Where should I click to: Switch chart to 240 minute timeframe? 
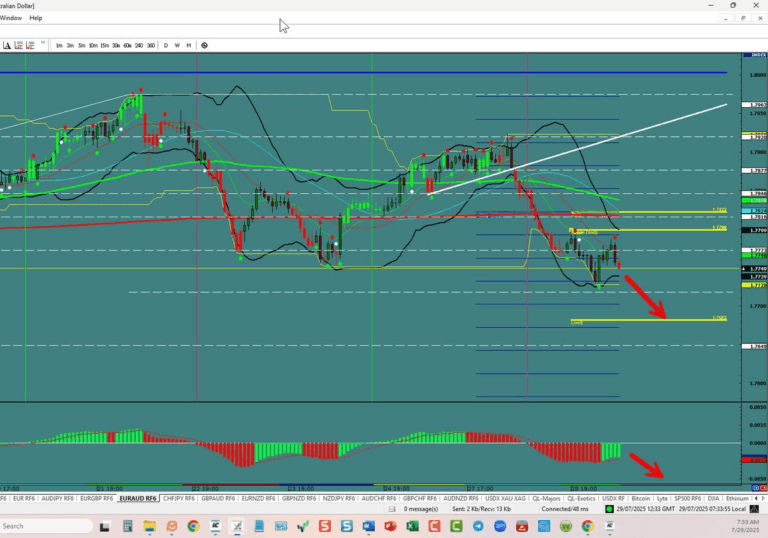[139, 46]
